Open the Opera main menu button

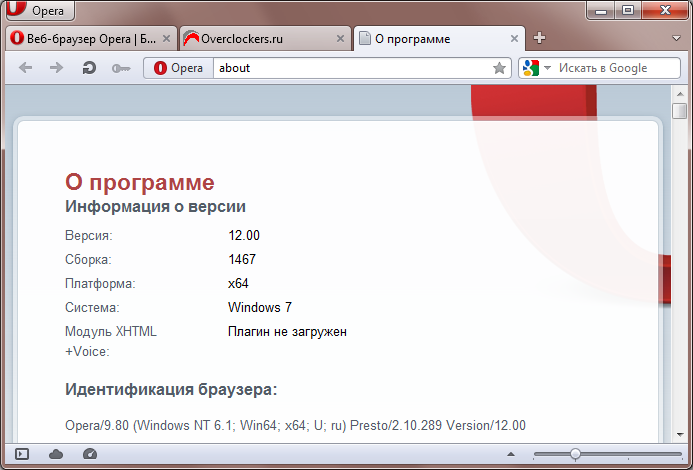40,10
